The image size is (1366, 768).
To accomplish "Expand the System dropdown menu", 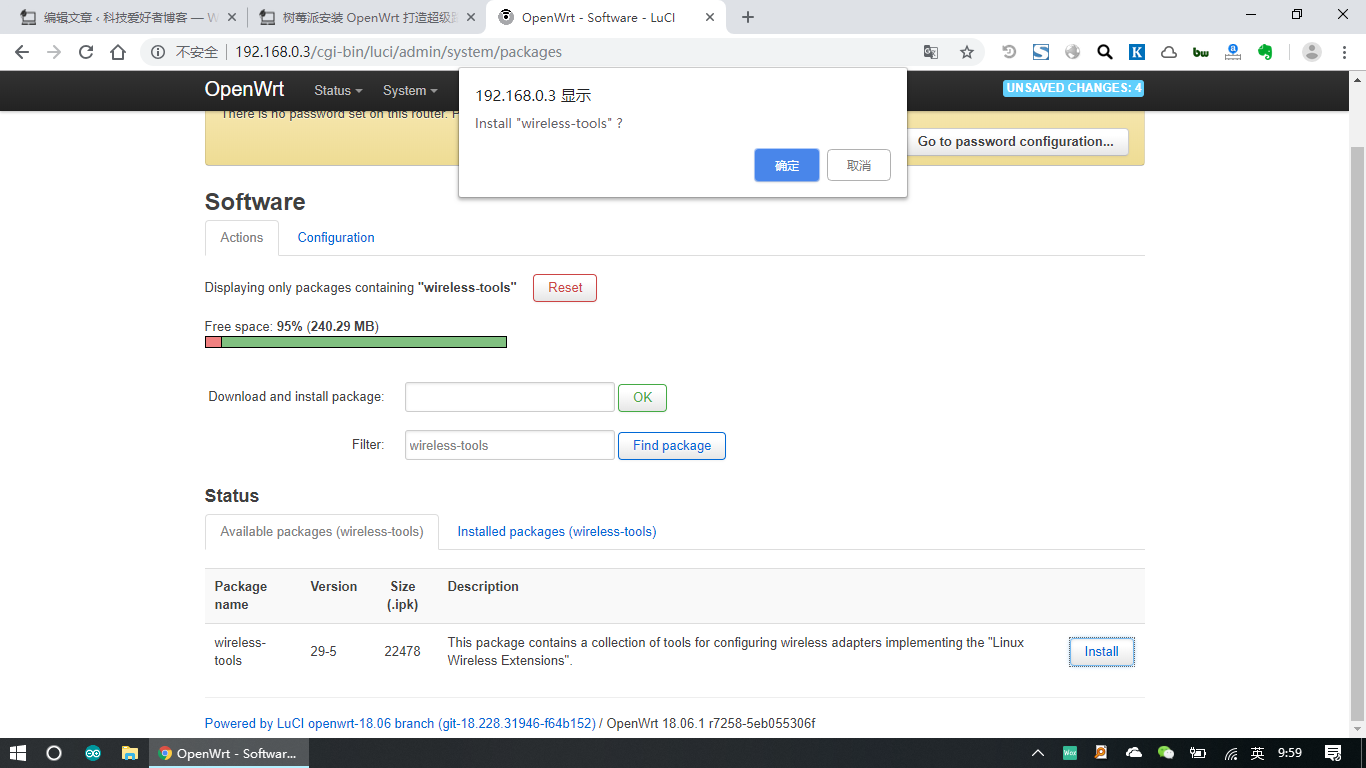I will click(410, 91).
